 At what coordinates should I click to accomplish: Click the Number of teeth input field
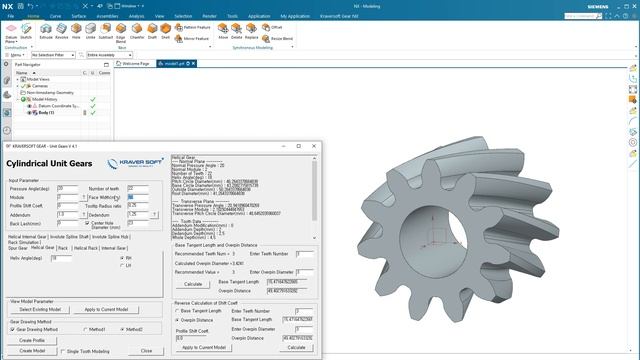(x=138, y=189)
